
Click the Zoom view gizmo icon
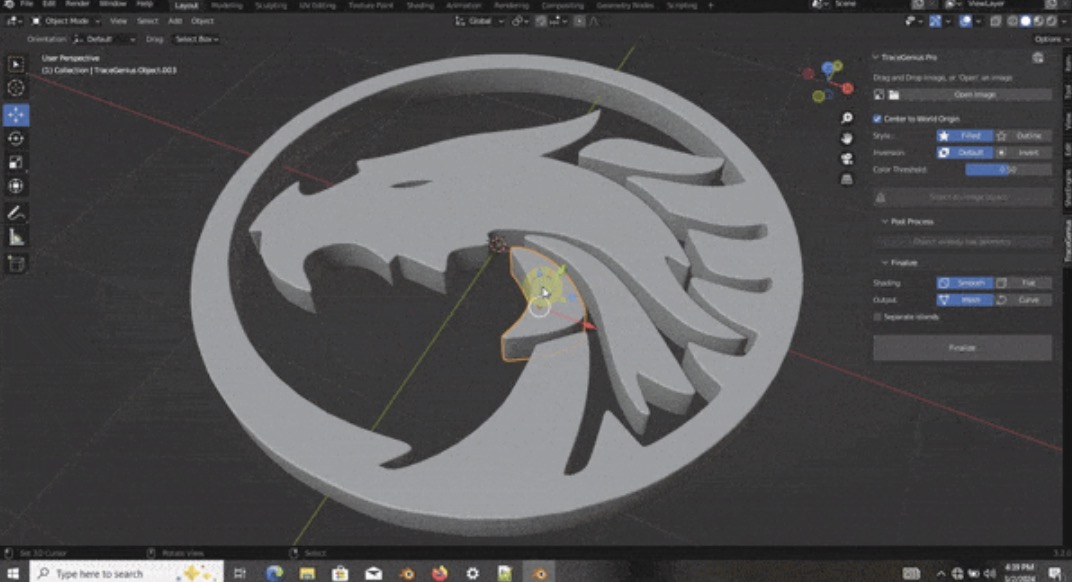(847, 118)
